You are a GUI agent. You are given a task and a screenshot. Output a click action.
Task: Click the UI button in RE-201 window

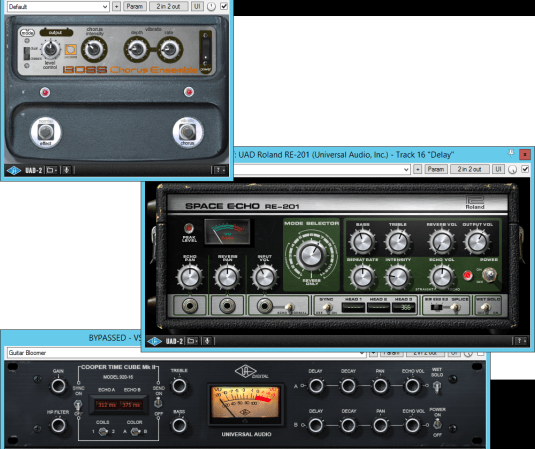(x=498, y=169)
